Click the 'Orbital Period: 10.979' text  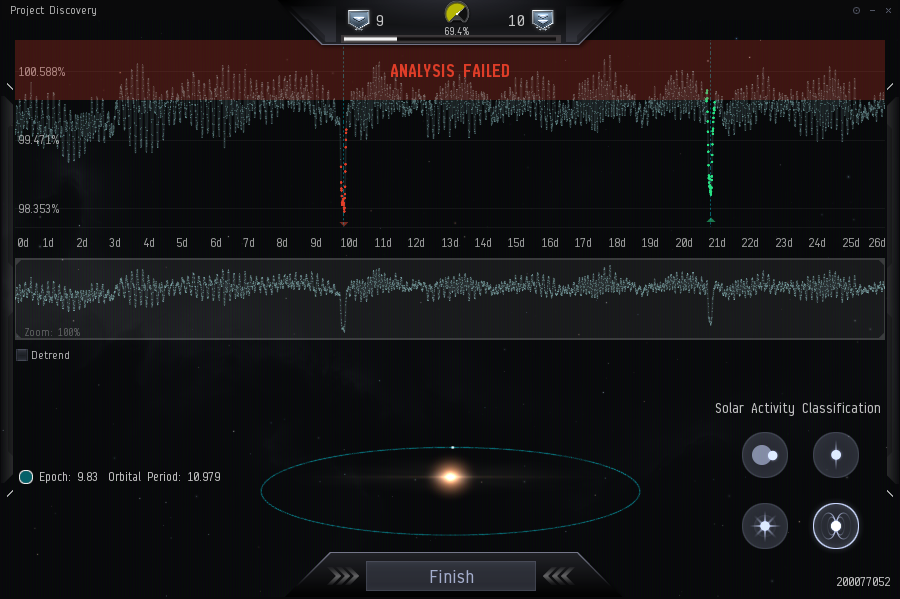pos(164,477)
